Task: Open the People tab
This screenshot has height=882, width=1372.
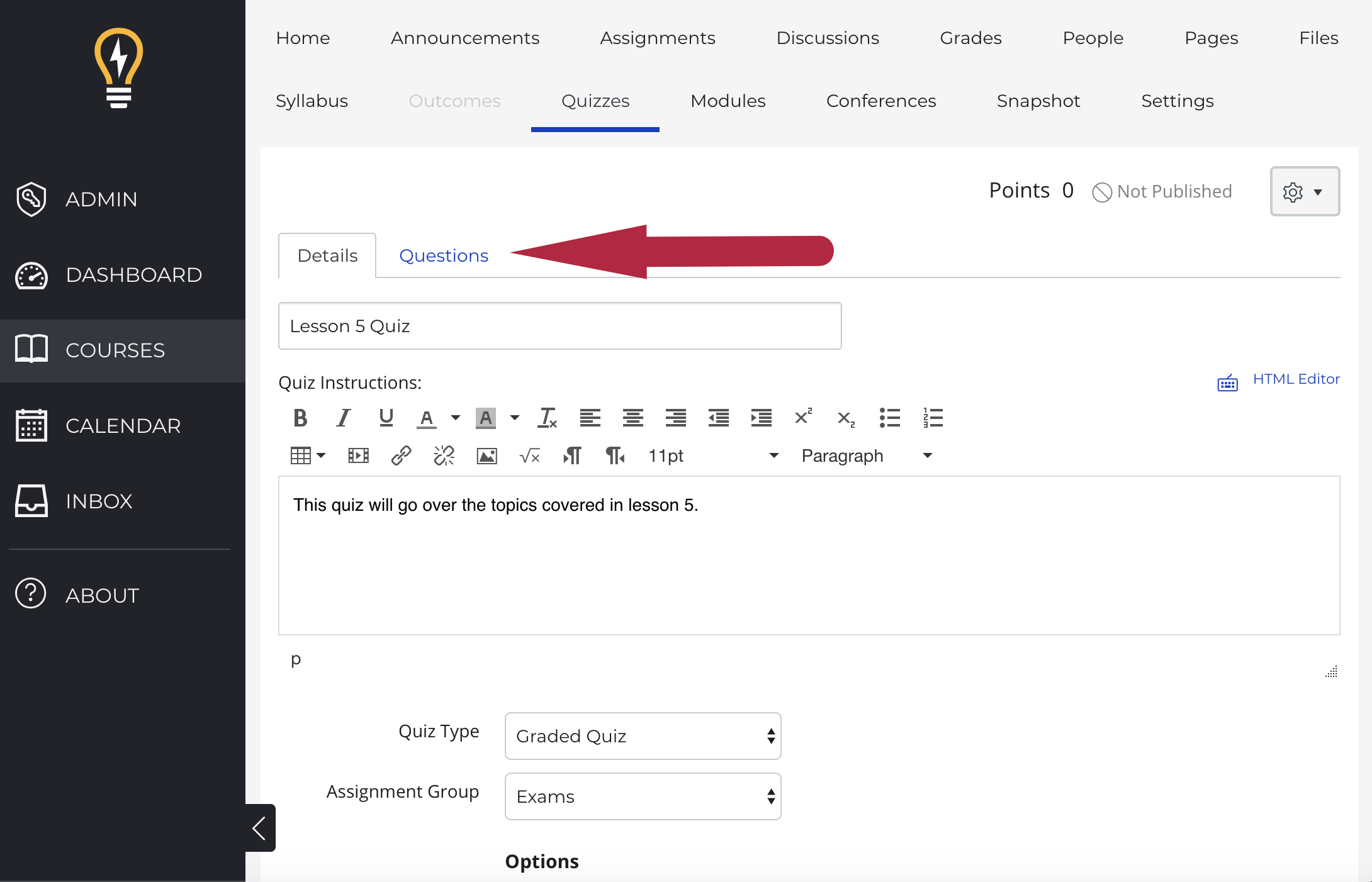Action: pyautogui.click(x=1093, y=38)
